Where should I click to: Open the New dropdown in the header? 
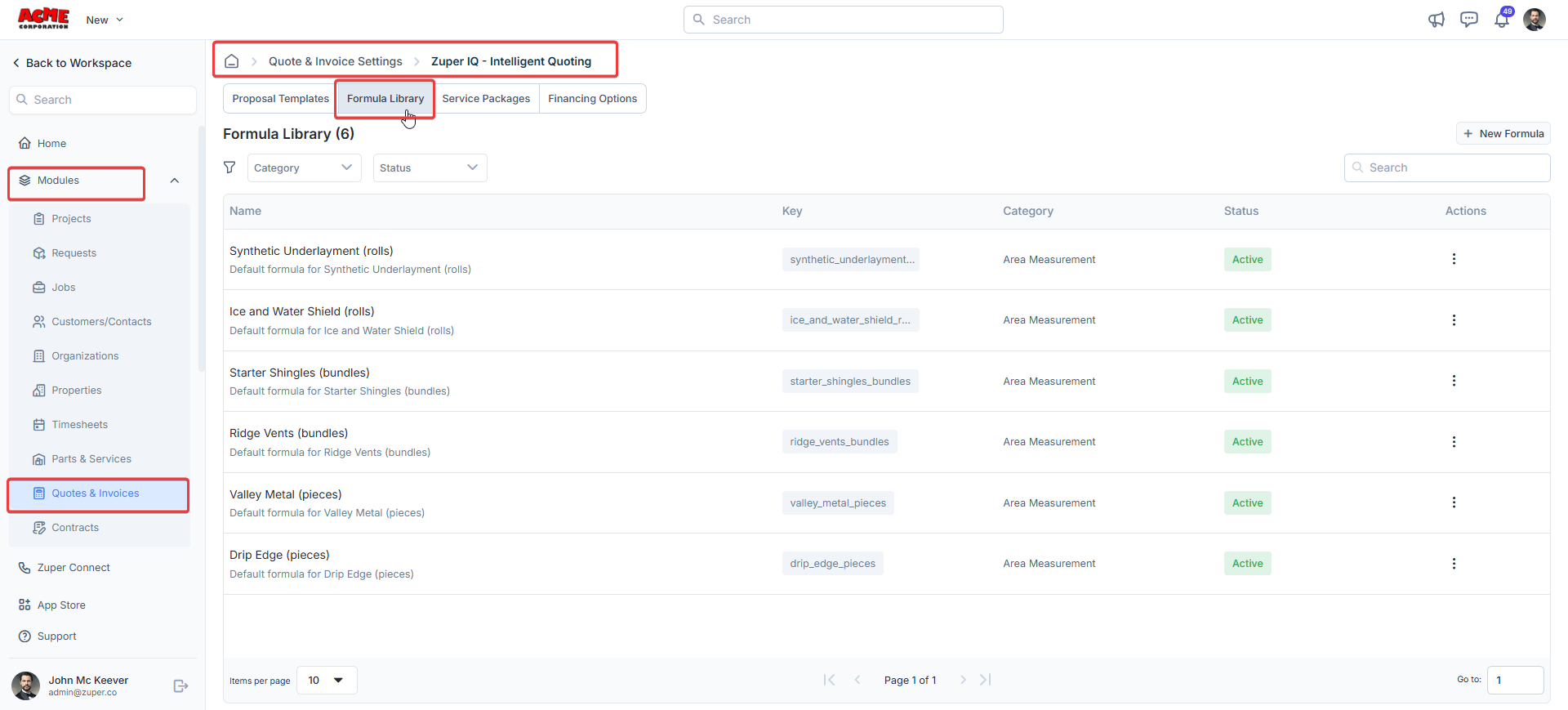[105, 20]
